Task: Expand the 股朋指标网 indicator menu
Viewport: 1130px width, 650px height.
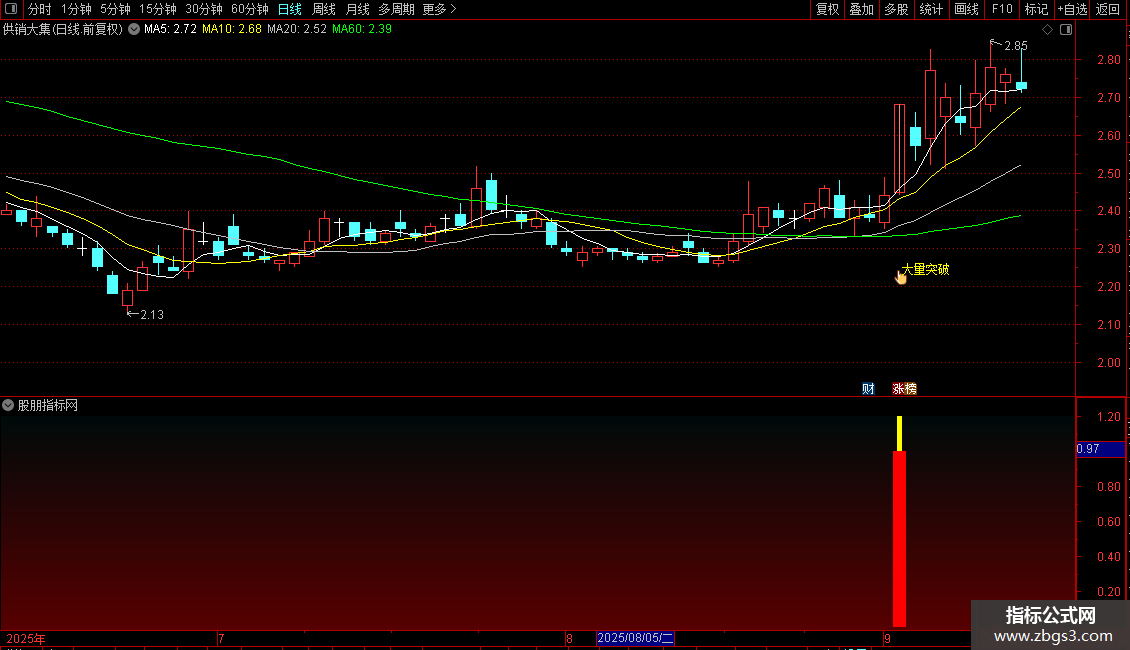Action: pos(8,406)
